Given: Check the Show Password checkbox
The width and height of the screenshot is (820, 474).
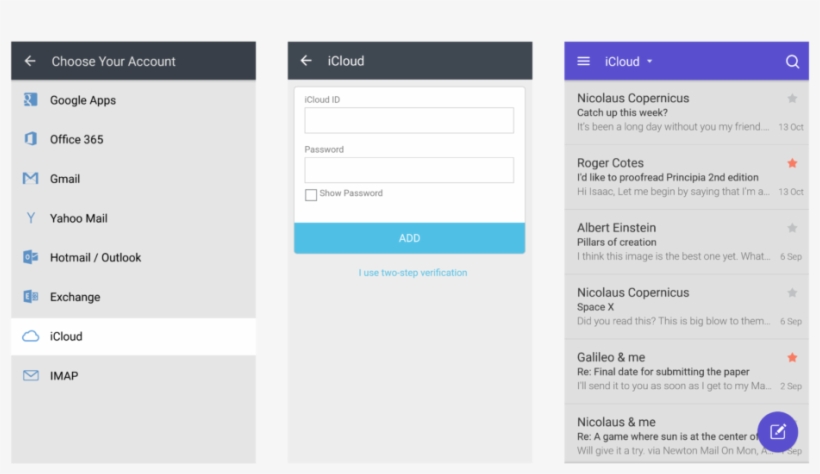Looking at the screenshot, I should coord(311,195).
